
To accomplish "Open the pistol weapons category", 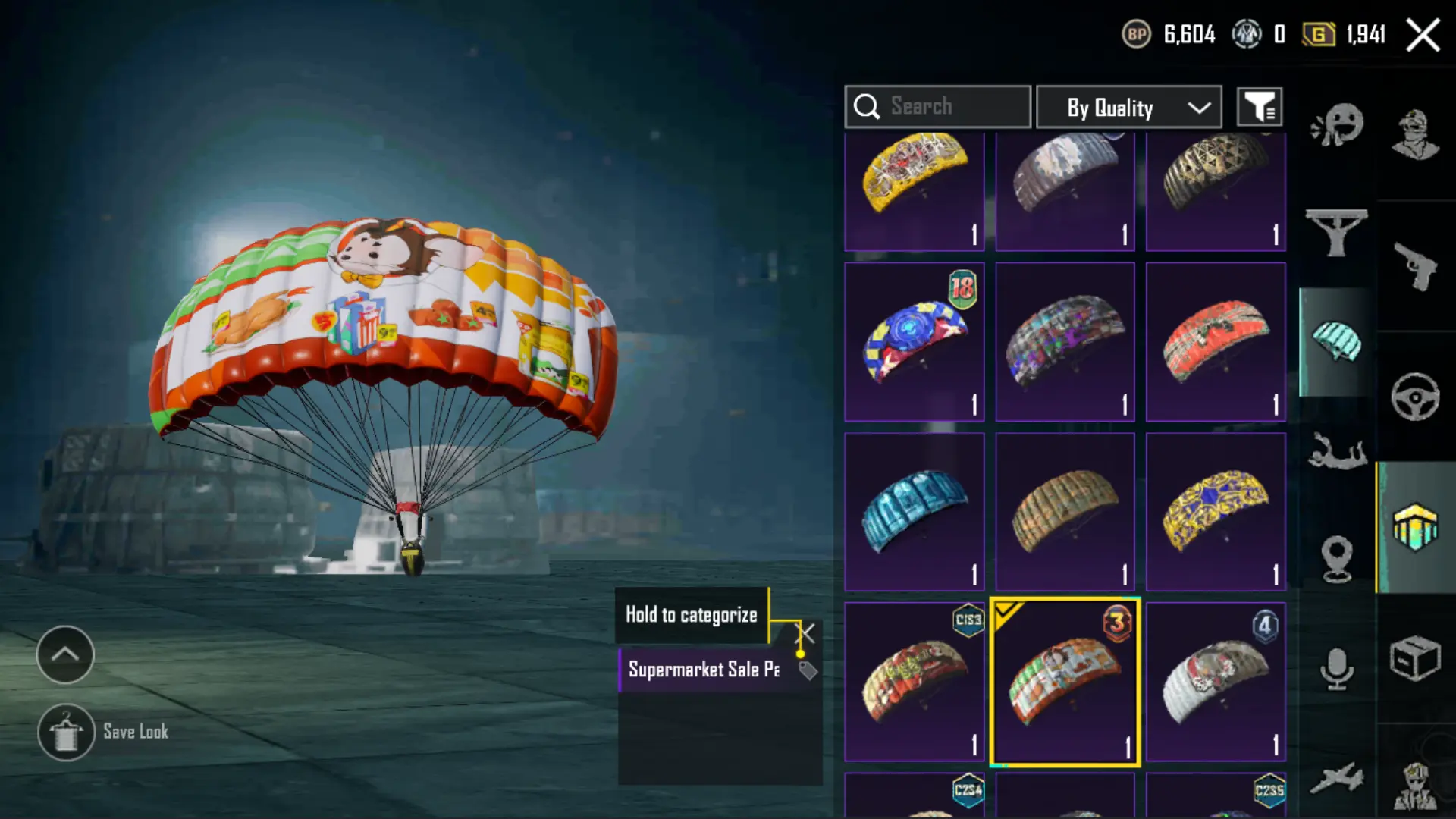I will tap(1415, 266).
